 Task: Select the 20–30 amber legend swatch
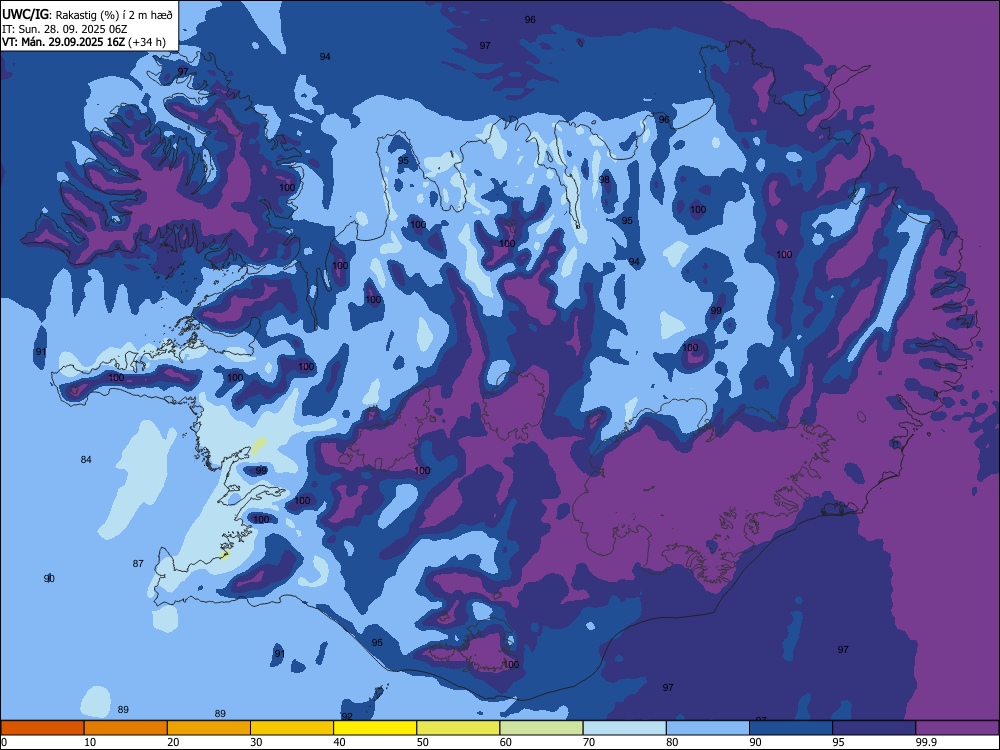click(x=209, y=728)
